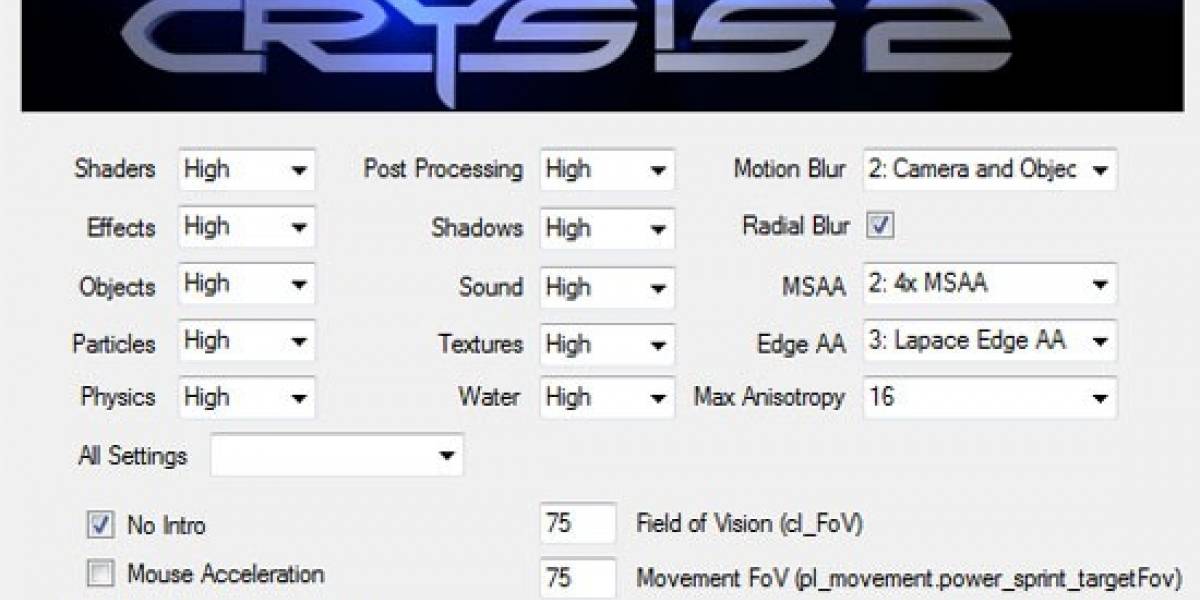This screenshot has height=600, width=1200.
Task: Click the Field of Vision input field
Action: pos(578,523)
